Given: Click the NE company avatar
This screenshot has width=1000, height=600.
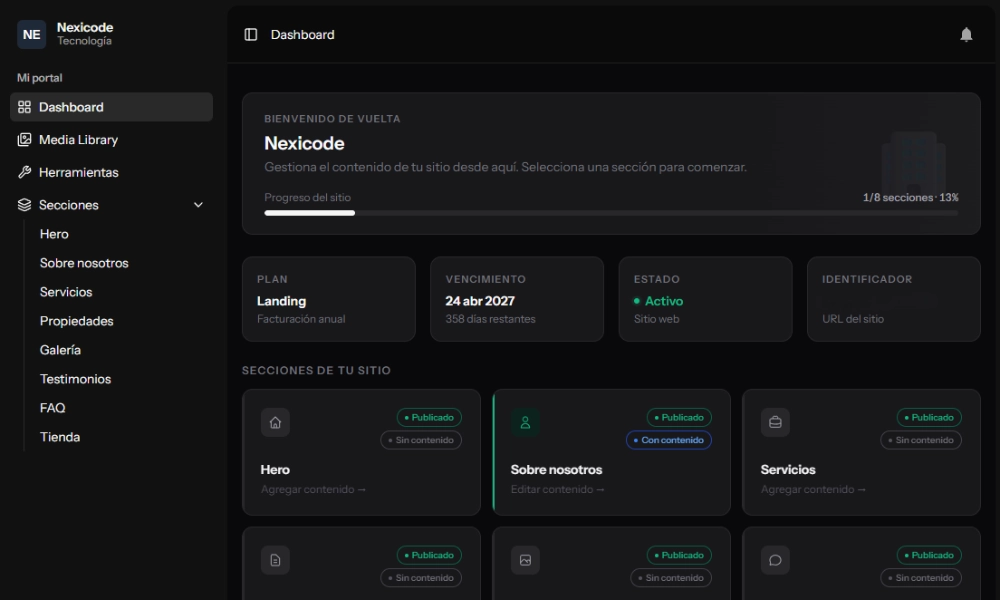Looking at the screenshot, I should (x=31, y=34).
